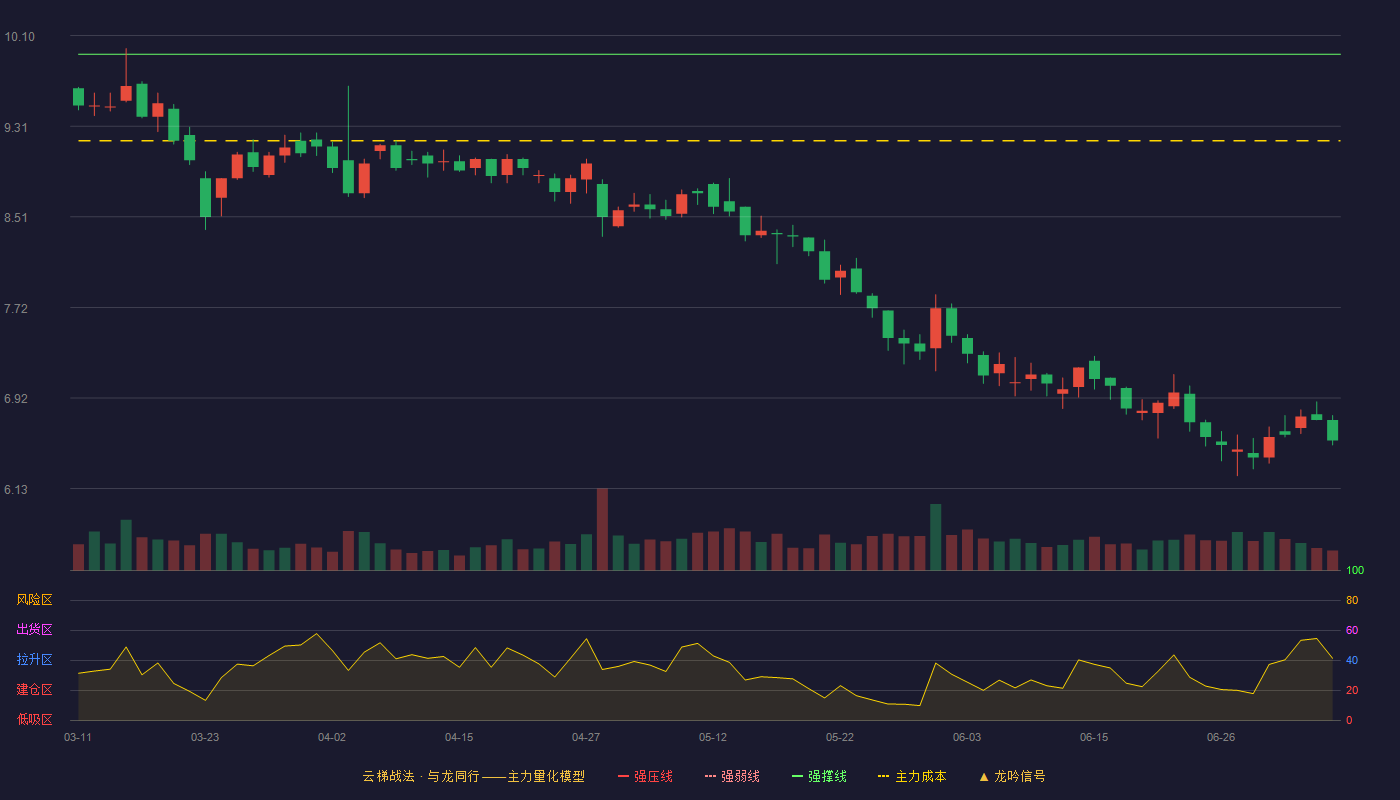The width and height of the screenshot is (1400, 800).
Task: Click the tallest green volume bar
Action: coord(935,537)
